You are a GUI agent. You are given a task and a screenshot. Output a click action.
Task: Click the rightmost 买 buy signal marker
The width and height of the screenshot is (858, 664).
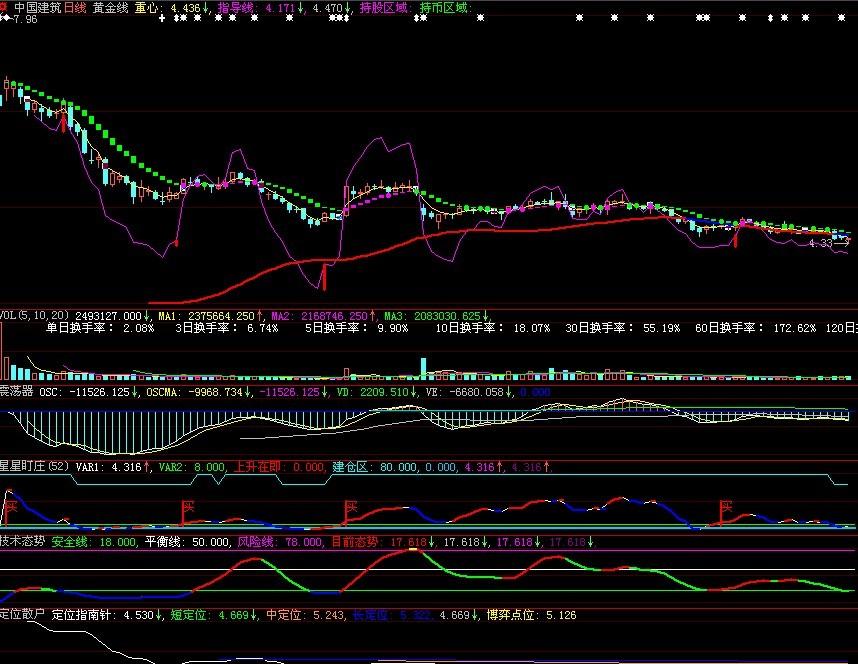[x=727, y=507]
